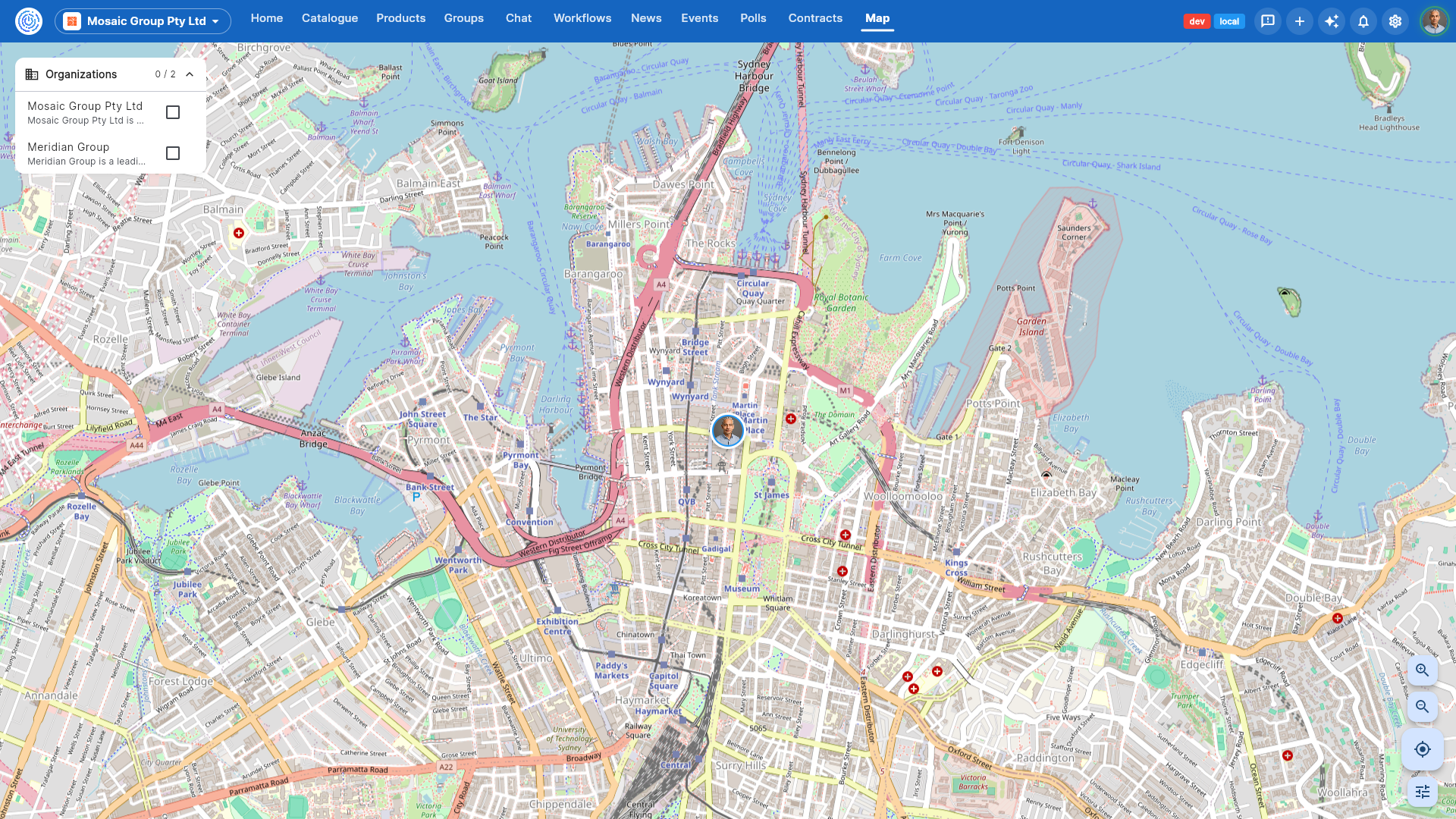Open the feedback message icon

click(1268, 21)
